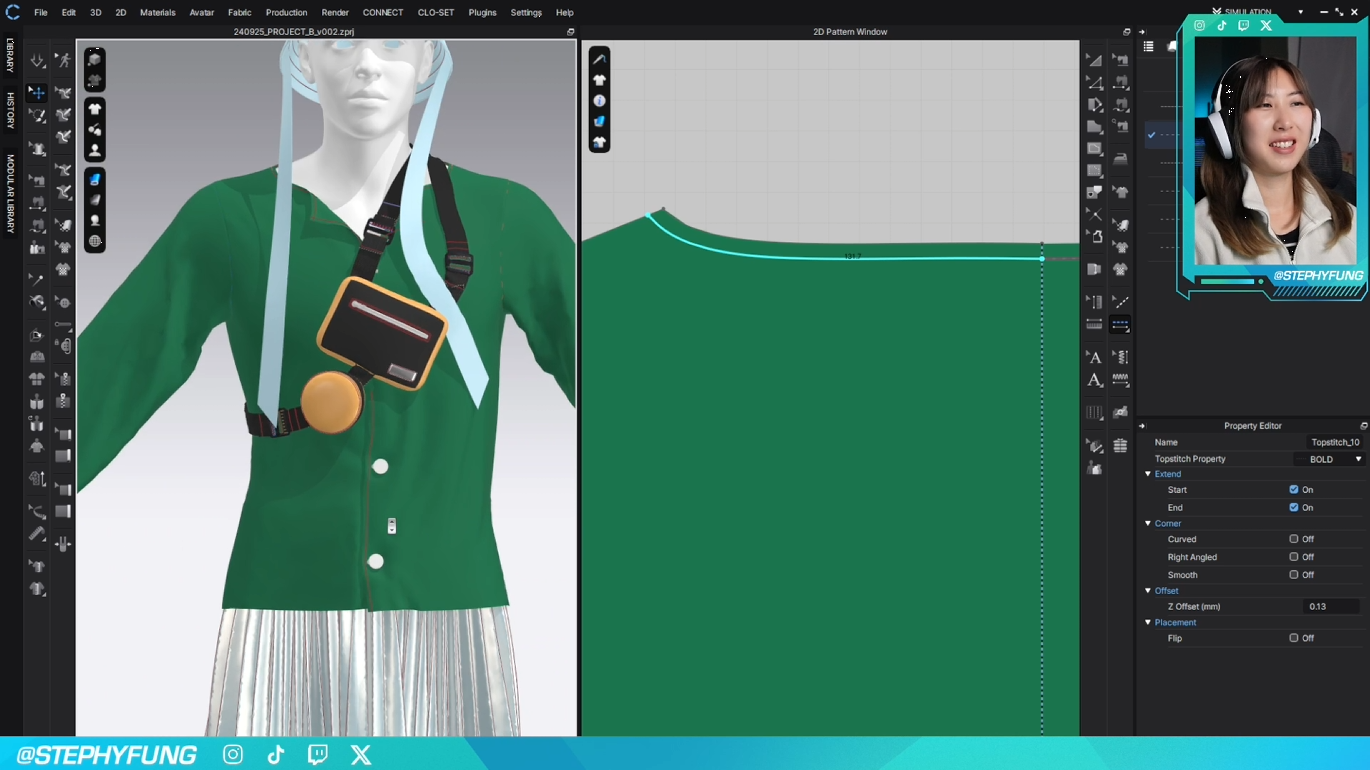Open the File menu
Screen dimensions: 1370x770
pos(41,12)
